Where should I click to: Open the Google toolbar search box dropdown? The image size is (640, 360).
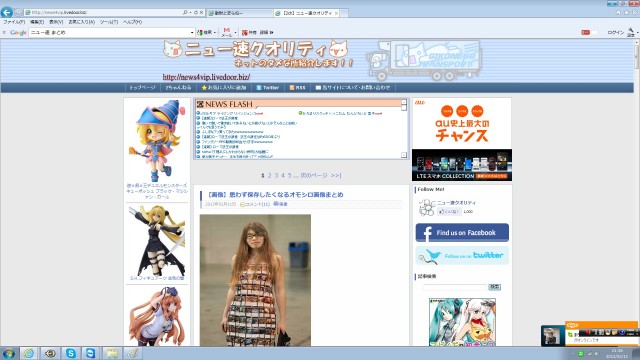[x=192, y=32]
